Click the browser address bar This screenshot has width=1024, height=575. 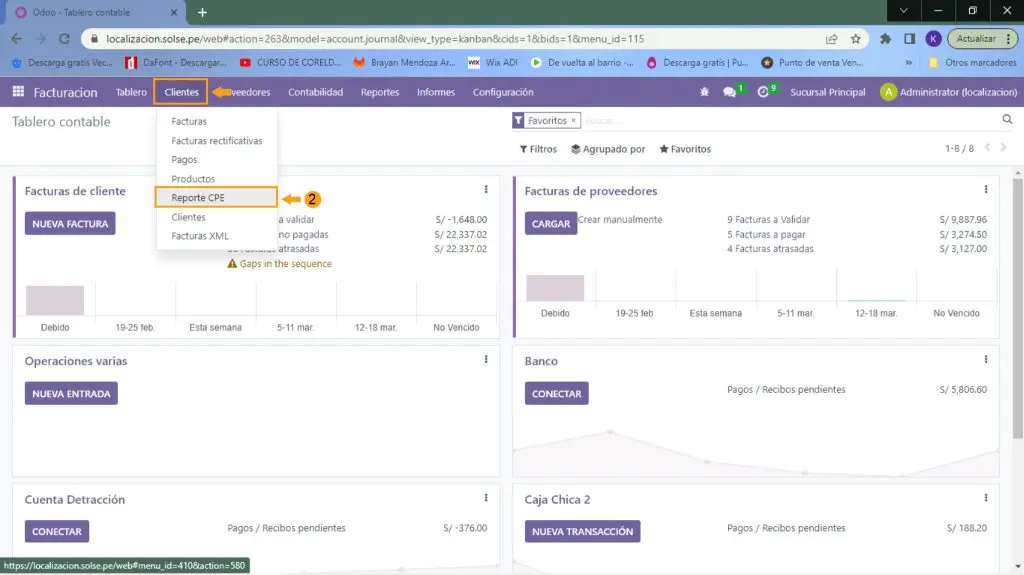click(450, 39)
